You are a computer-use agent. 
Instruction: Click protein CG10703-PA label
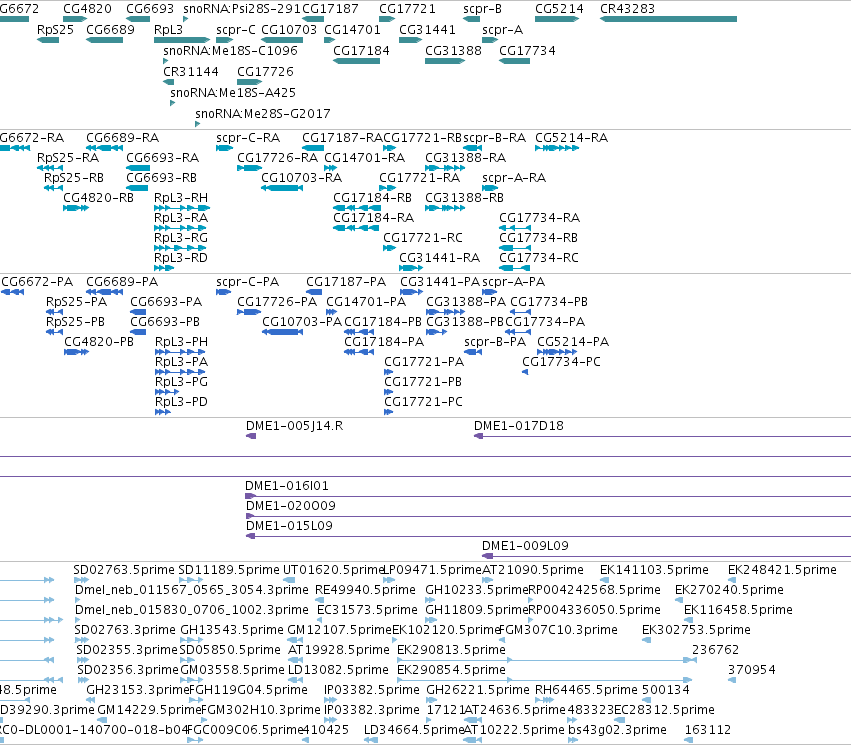pyautogui.click(x=302, y=322)
